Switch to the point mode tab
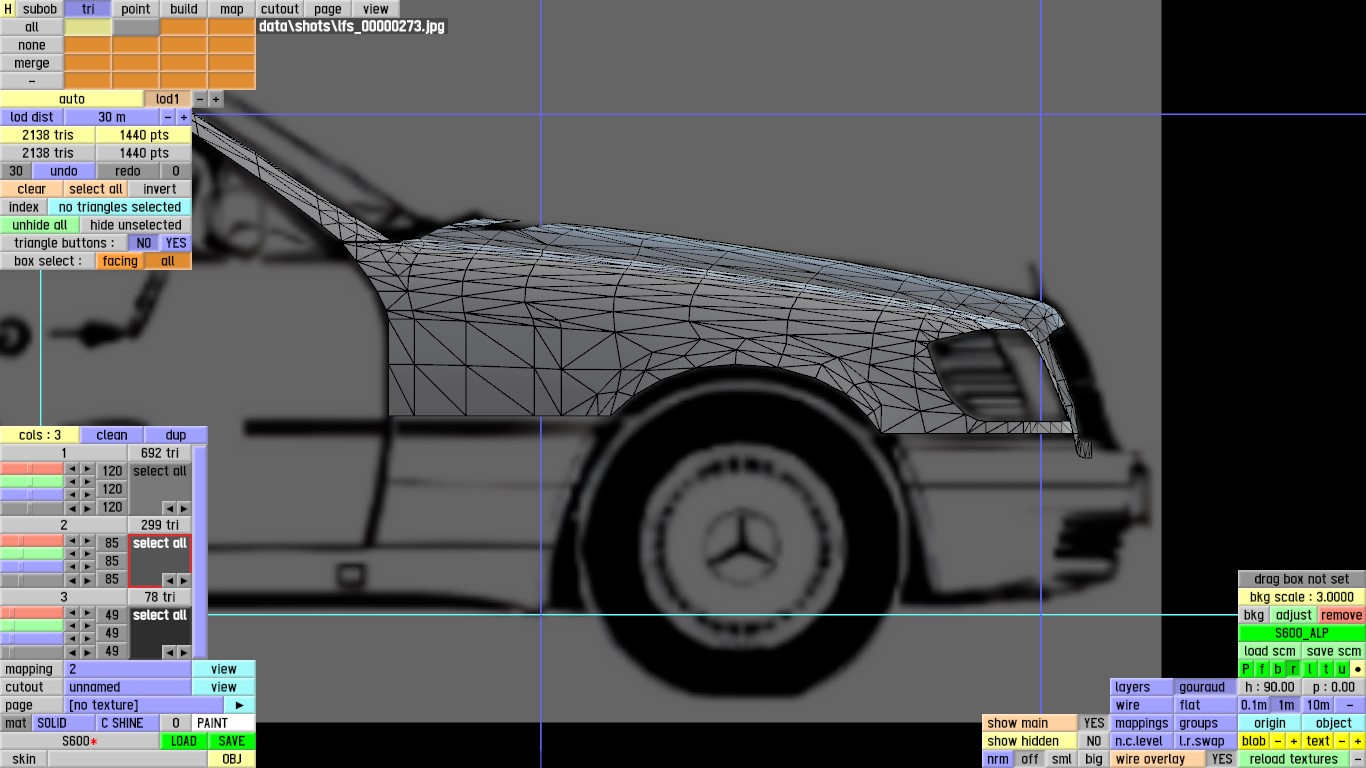 click(136, 9)
